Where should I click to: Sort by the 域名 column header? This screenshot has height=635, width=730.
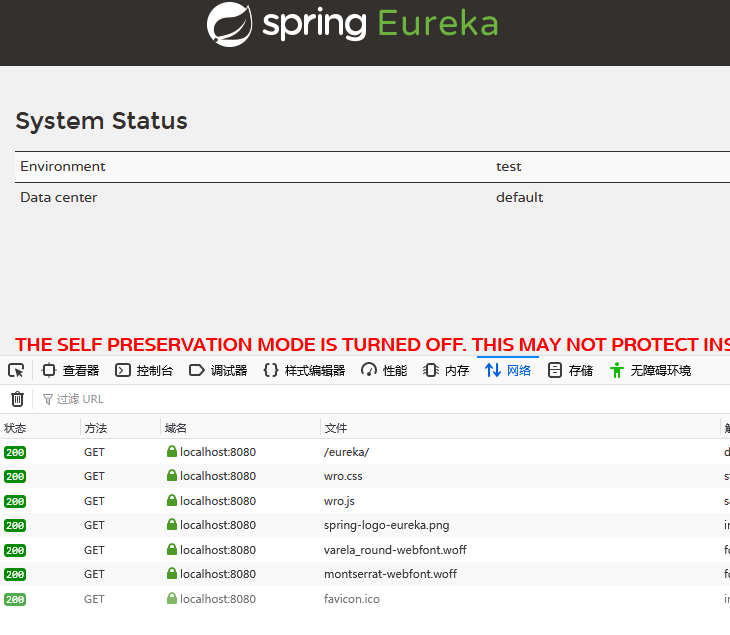coord(241,428)
